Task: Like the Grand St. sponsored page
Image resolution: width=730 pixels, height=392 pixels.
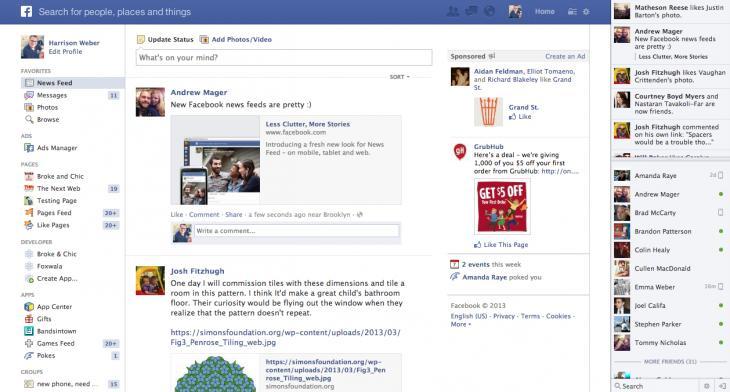Action: [520, 117]
